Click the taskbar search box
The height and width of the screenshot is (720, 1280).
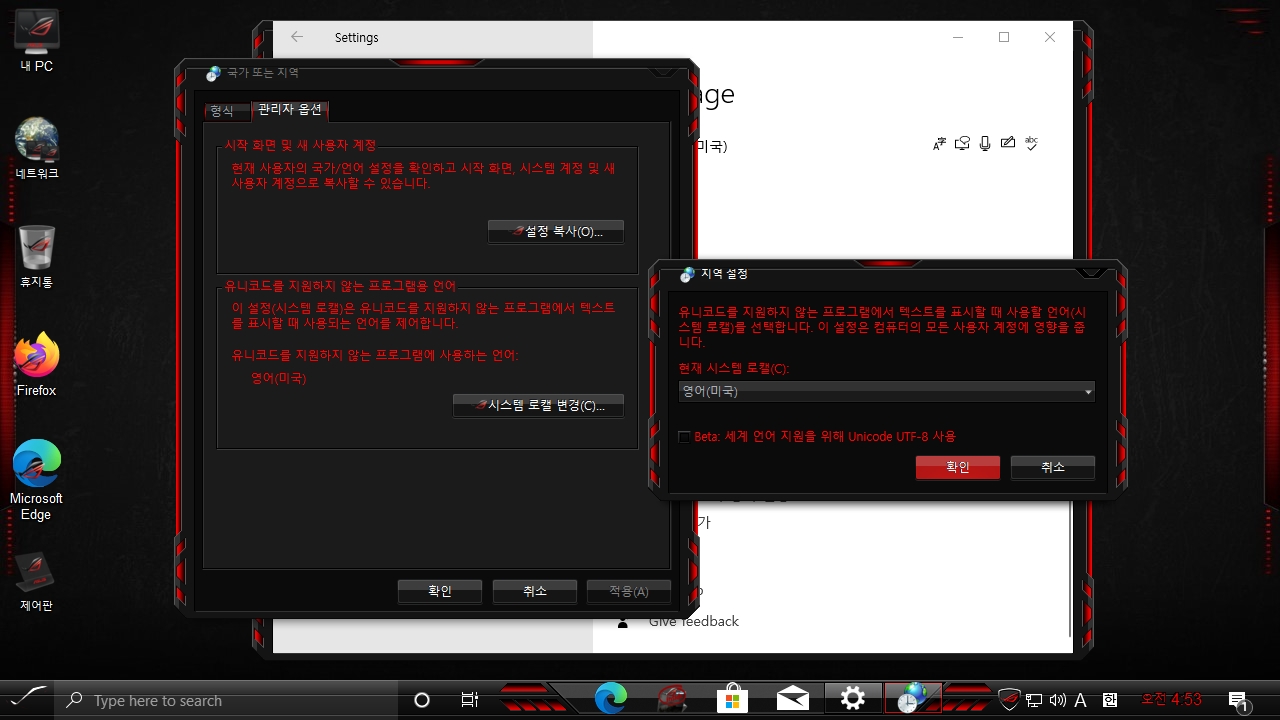[226, 700]
